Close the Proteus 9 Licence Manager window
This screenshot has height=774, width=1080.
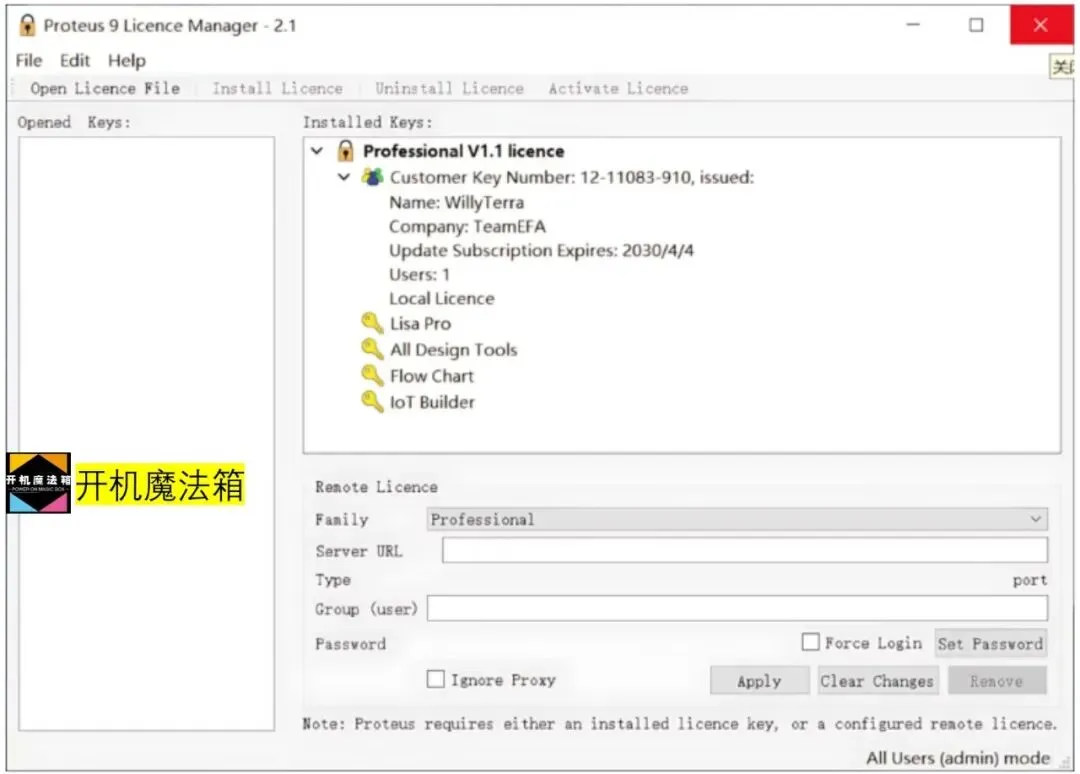click(1041, 25)
